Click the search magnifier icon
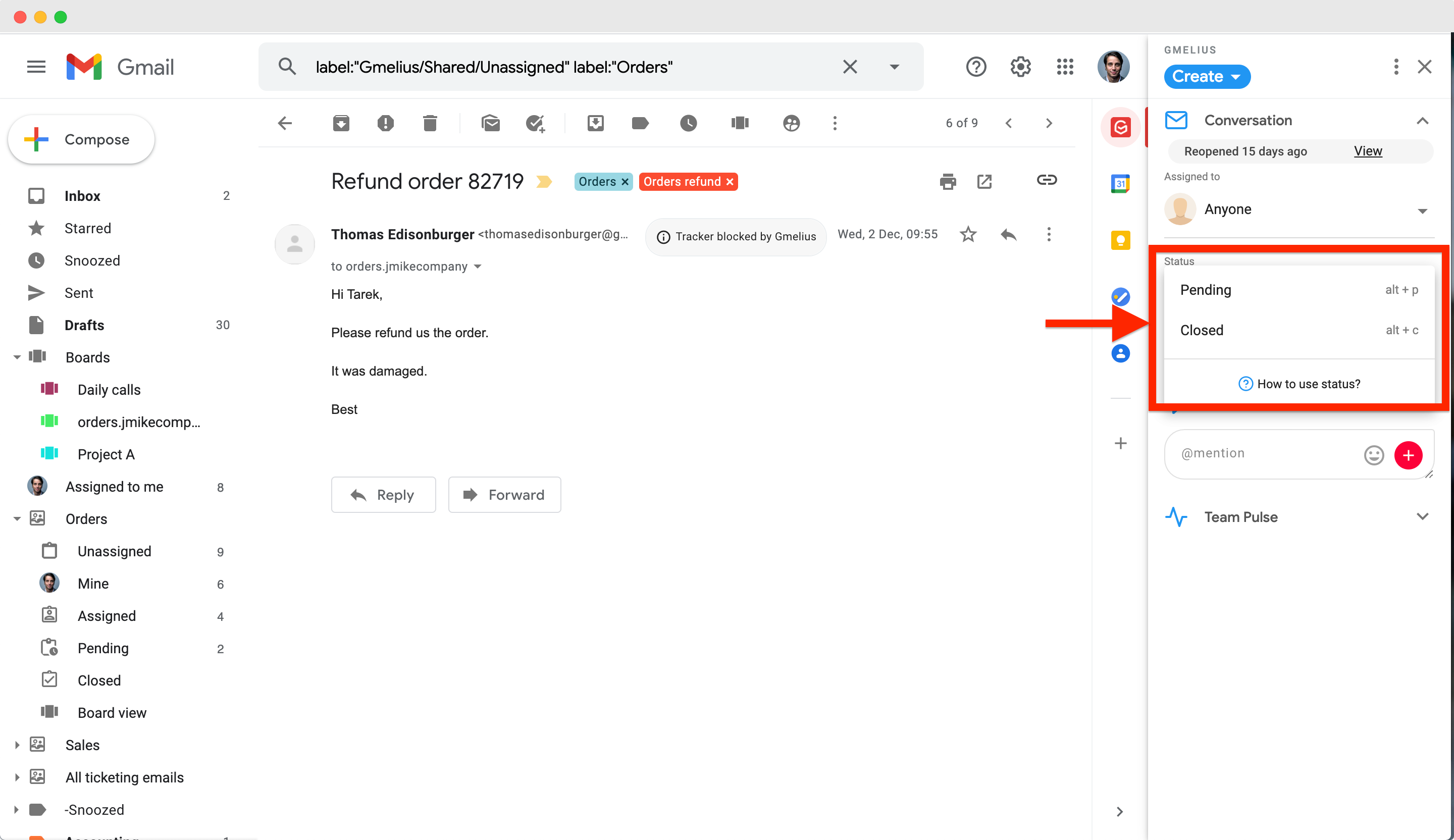1454x840 pixels. click(287, 67)
